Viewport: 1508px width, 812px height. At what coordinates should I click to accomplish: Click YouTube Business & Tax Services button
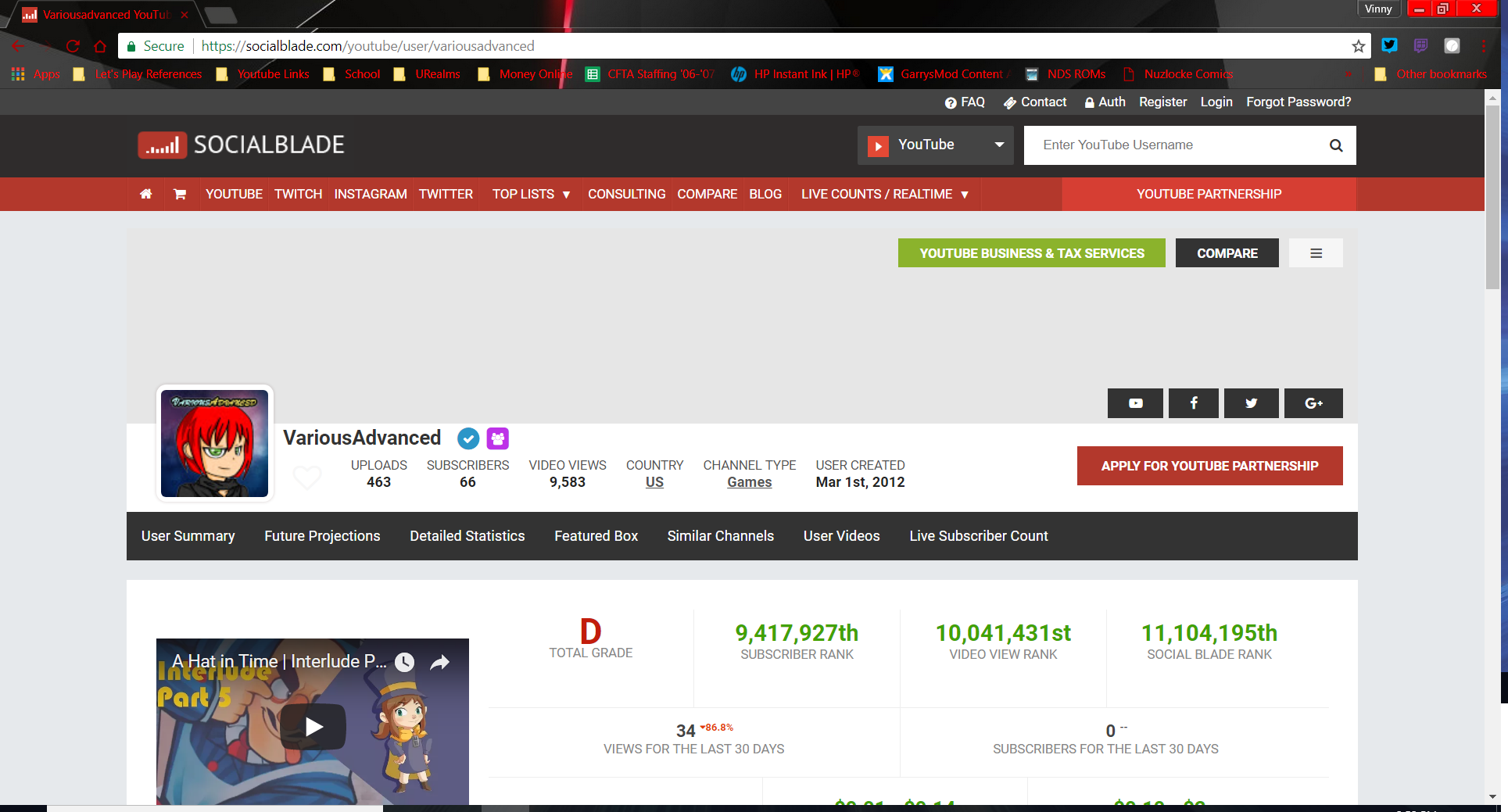[1032, 253]
